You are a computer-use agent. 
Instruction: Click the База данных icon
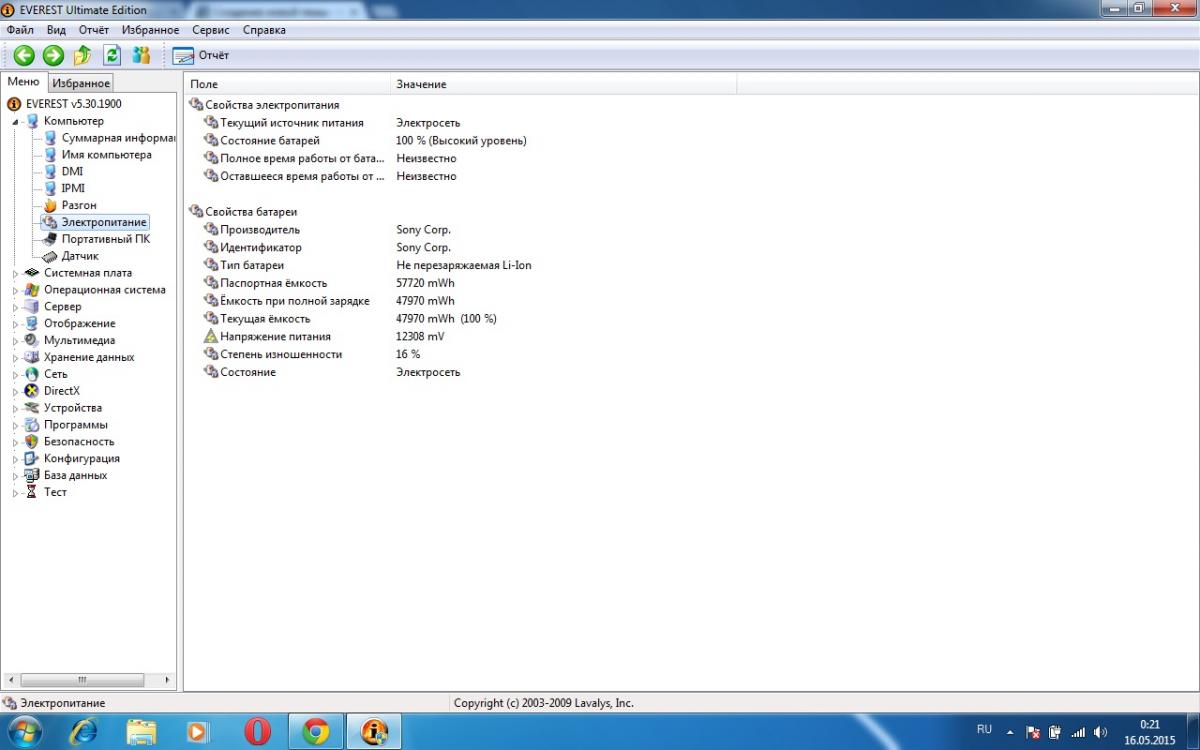coord(32,475)
